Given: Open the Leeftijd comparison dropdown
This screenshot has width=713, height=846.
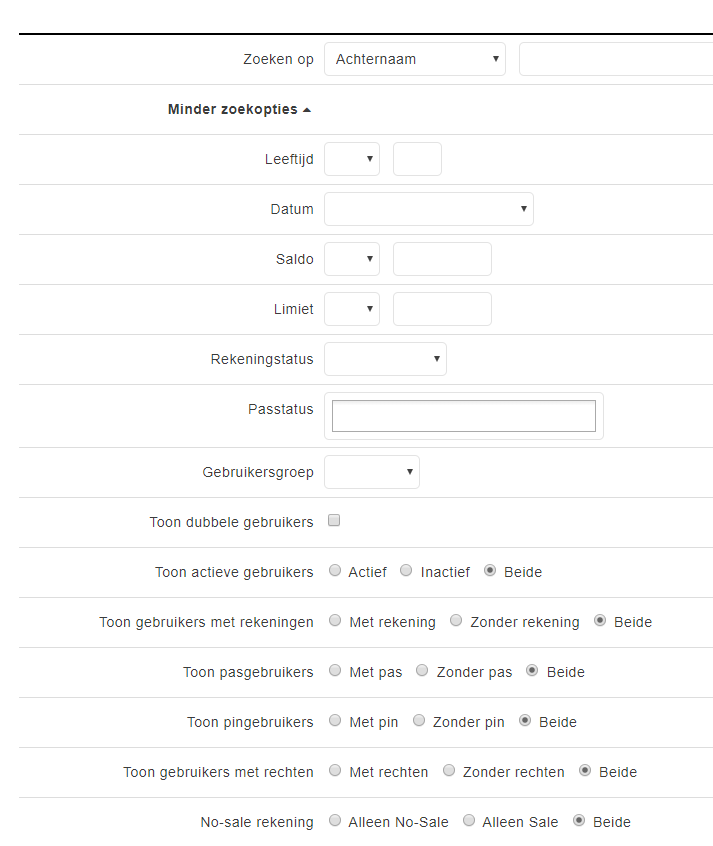Looking at the screenshot, I should (352, 159).
